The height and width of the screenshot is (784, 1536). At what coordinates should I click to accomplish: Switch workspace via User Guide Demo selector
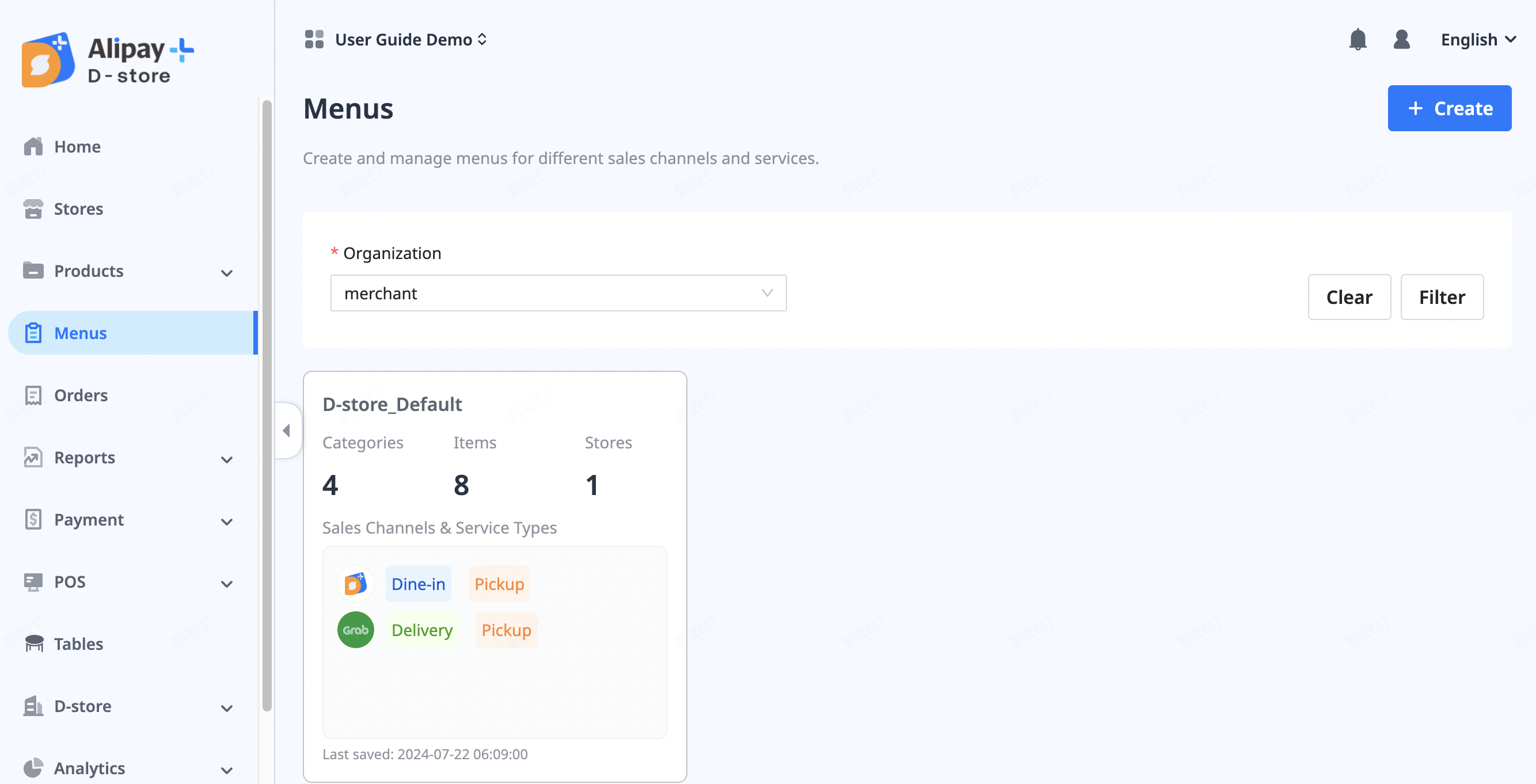(410, 39)
